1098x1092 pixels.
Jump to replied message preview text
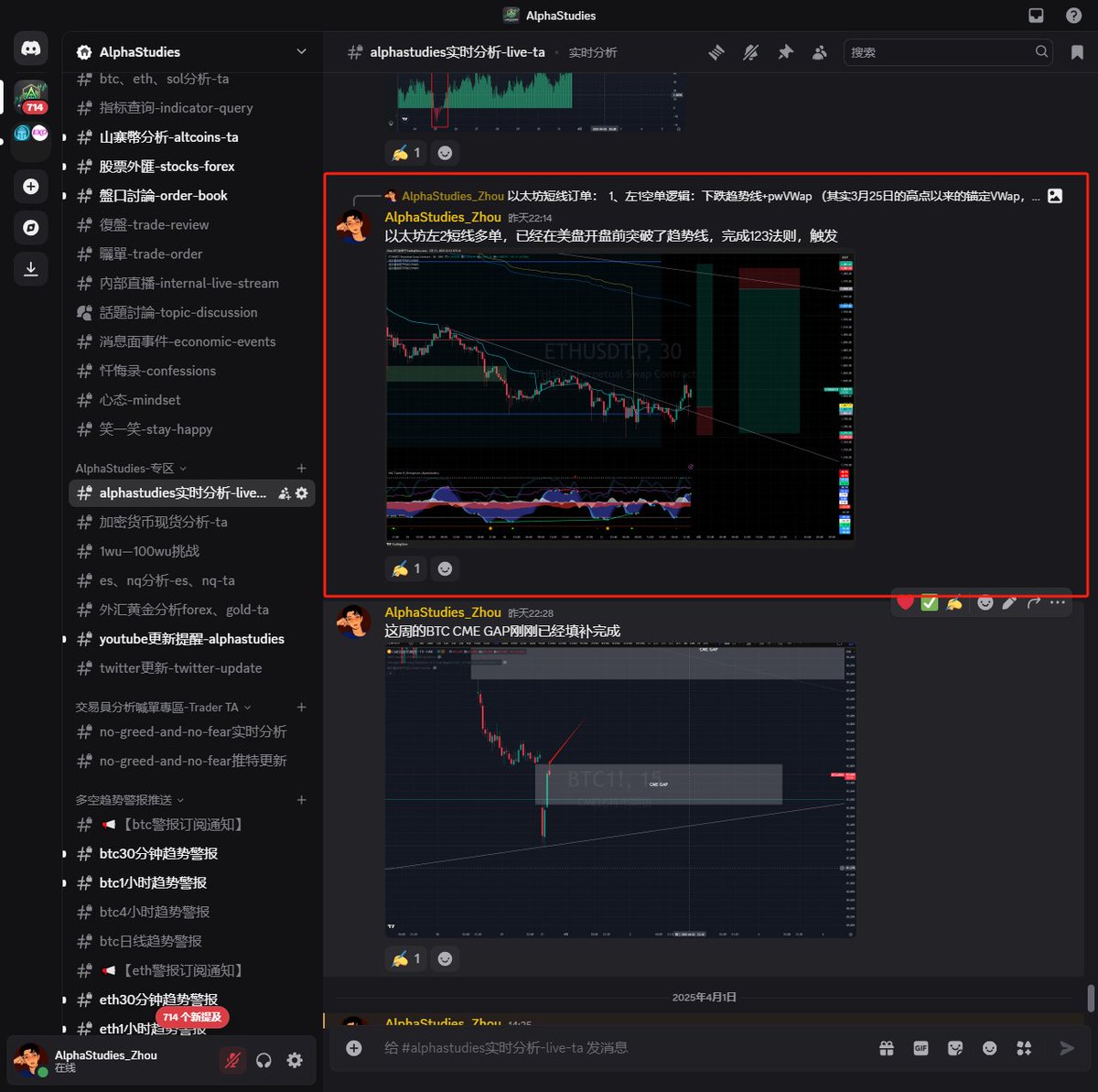click(773, 196)
